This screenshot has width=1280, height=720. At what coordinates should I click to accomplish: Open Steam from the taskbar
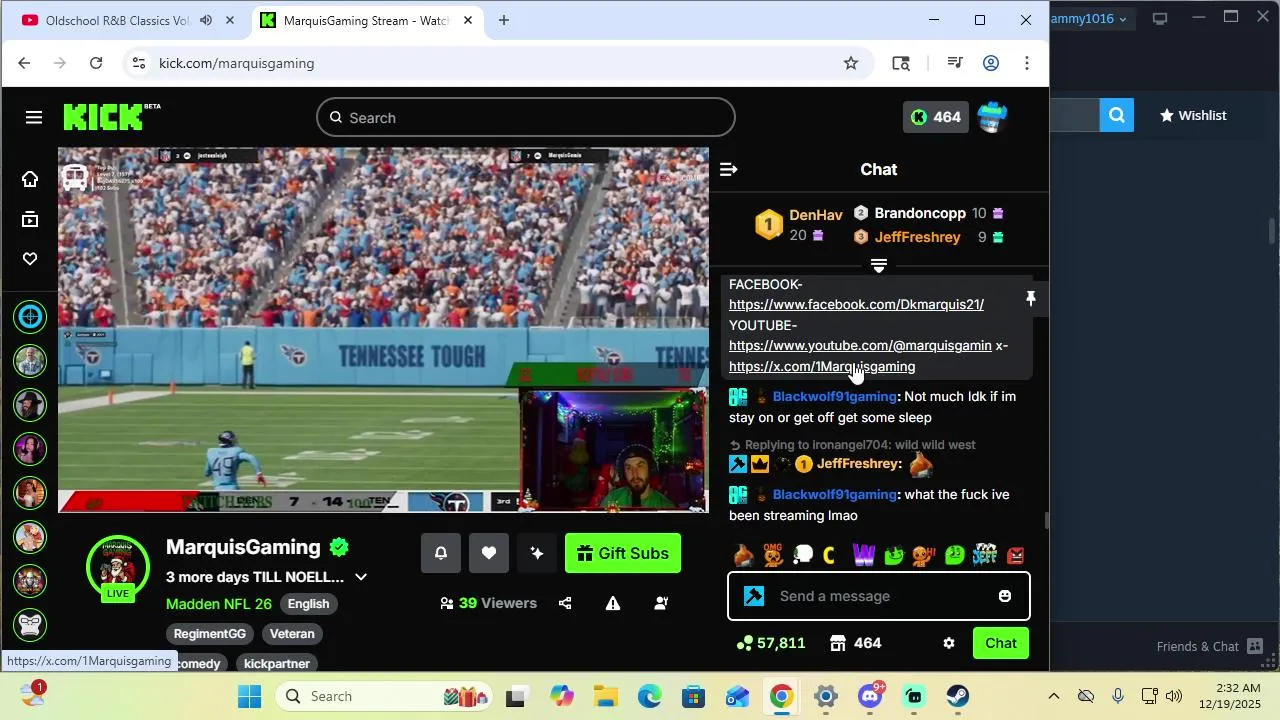point(958,697)
